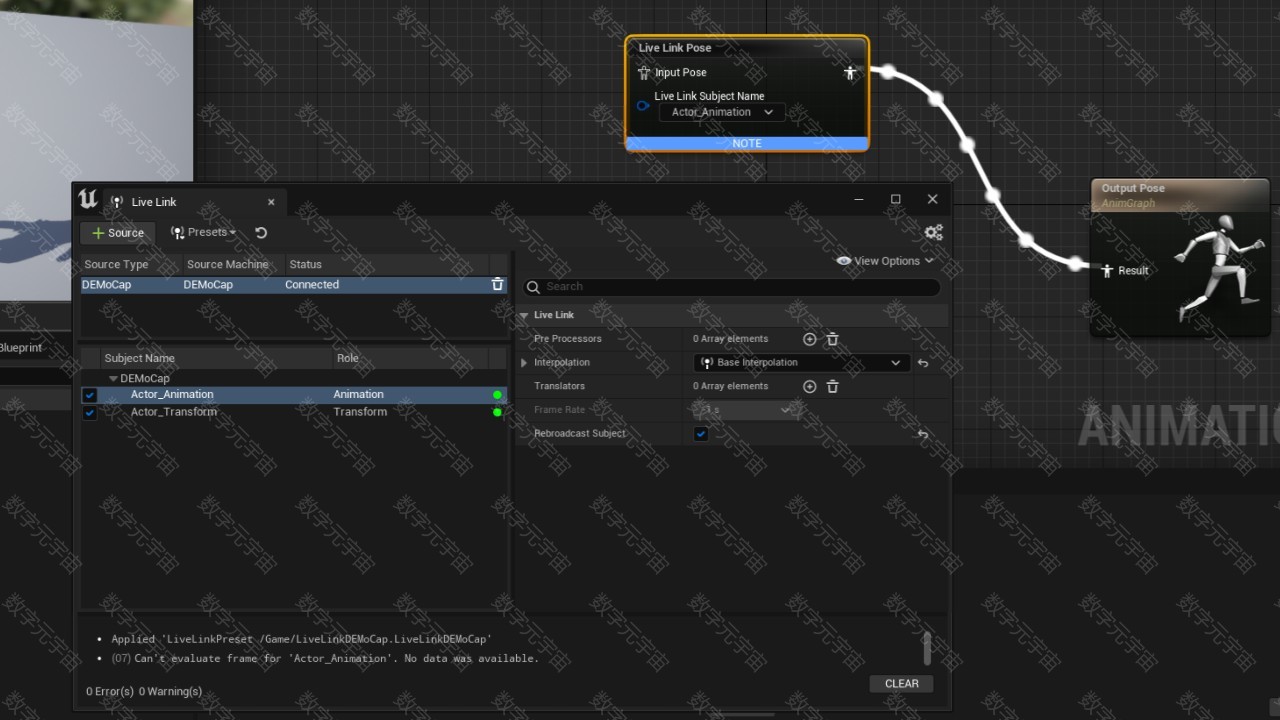Open the Presets menu
The height and width of the screenshot is (720, 1280).
[x=204, y=233]
